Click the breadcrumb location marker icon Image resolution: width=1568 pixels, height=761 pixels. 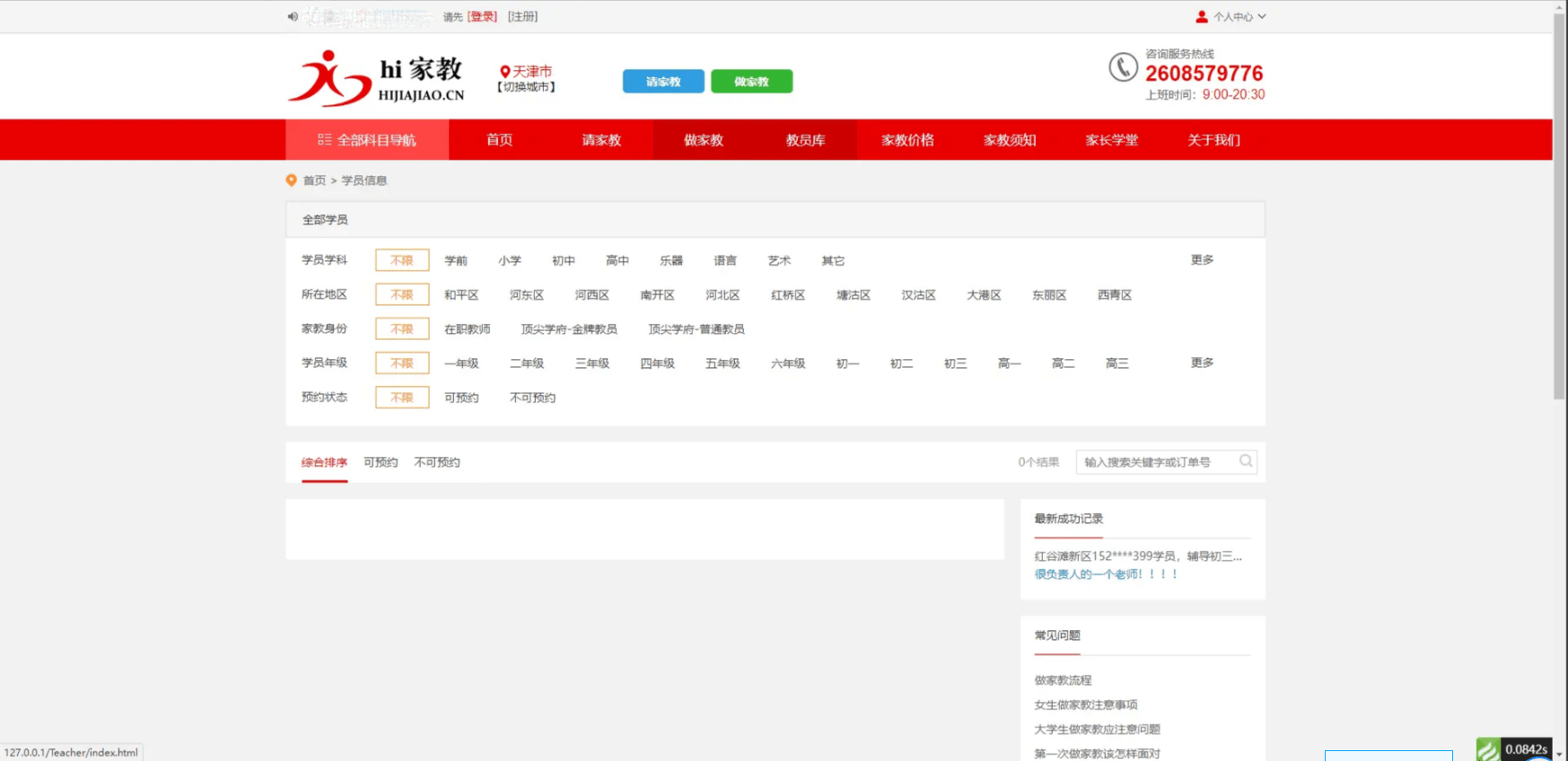291,180
